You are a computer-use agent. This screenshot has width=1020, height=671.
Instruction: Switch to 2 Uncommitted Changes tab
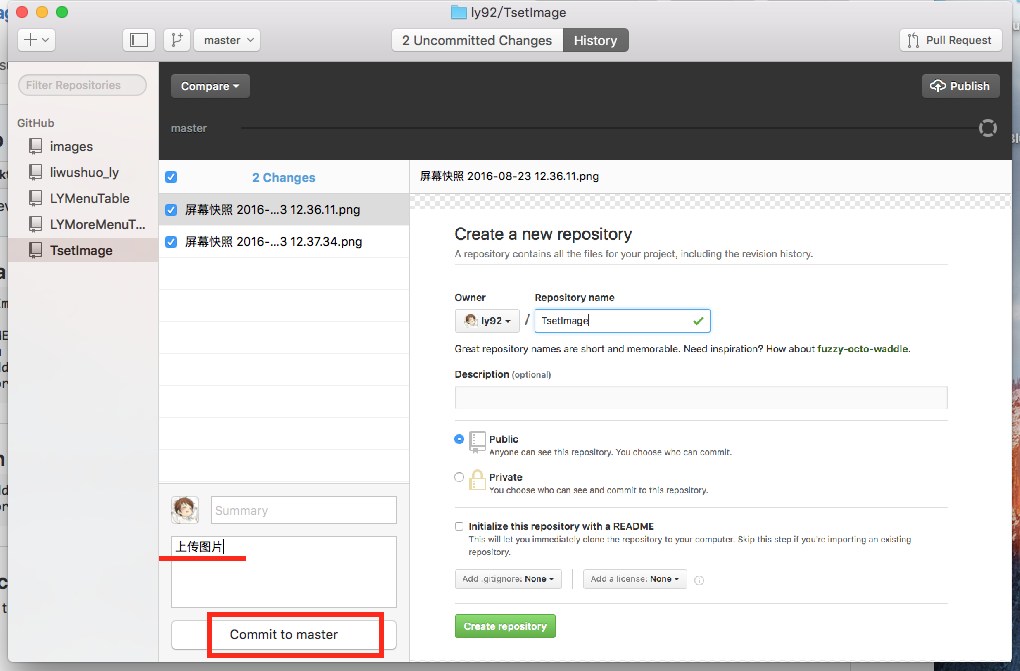click(x=477, y=40)
